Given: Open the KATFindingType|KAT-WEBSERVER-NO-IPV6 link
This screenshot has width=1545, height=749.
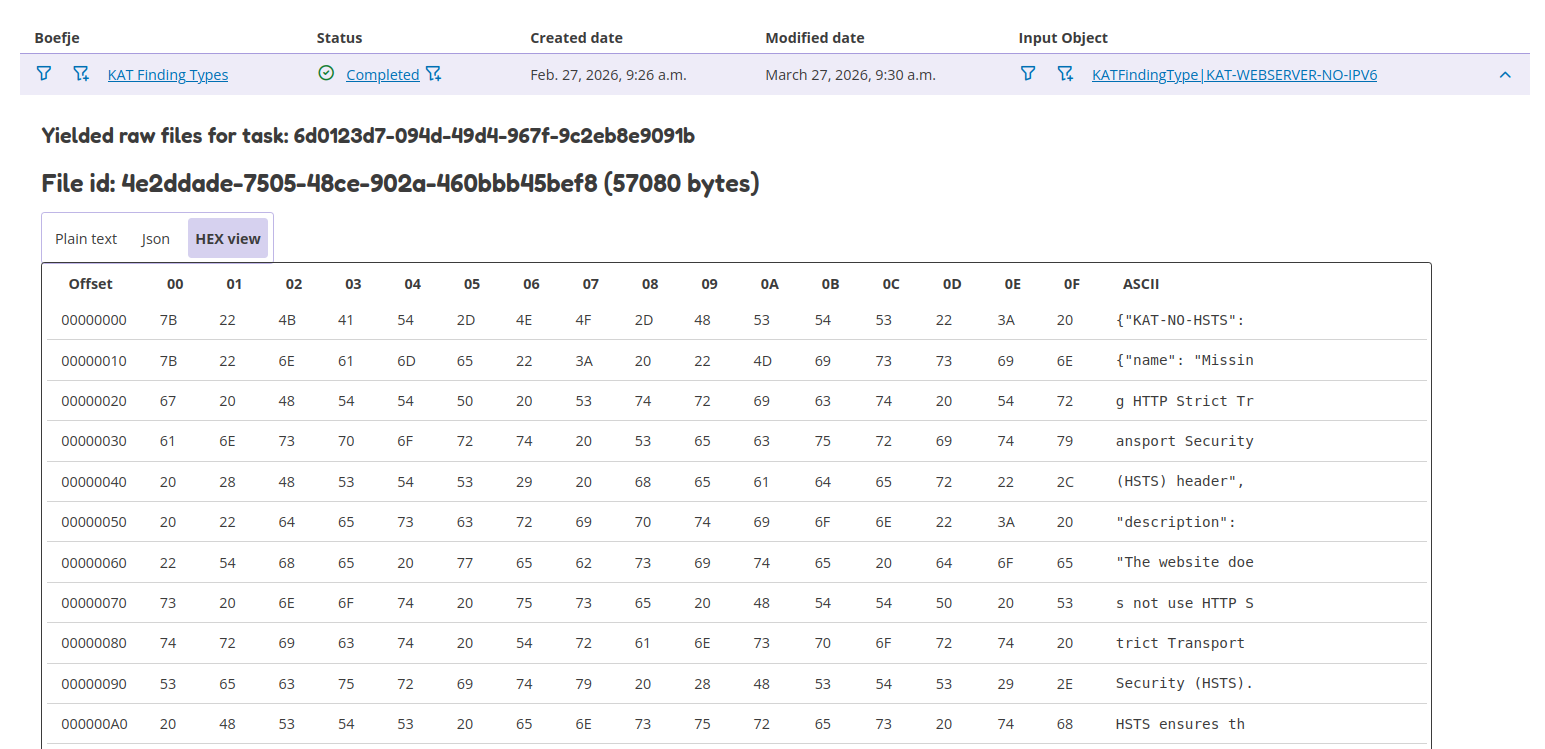Looking at the screenshot, I should pos(1234,75).
